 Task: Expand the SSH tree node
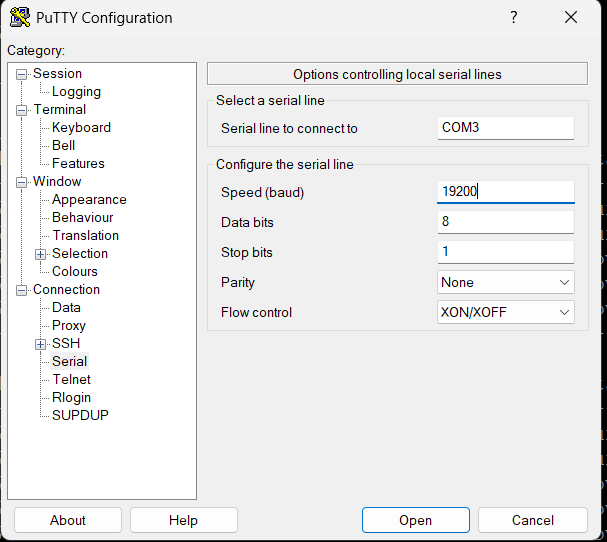coord(40,344)
